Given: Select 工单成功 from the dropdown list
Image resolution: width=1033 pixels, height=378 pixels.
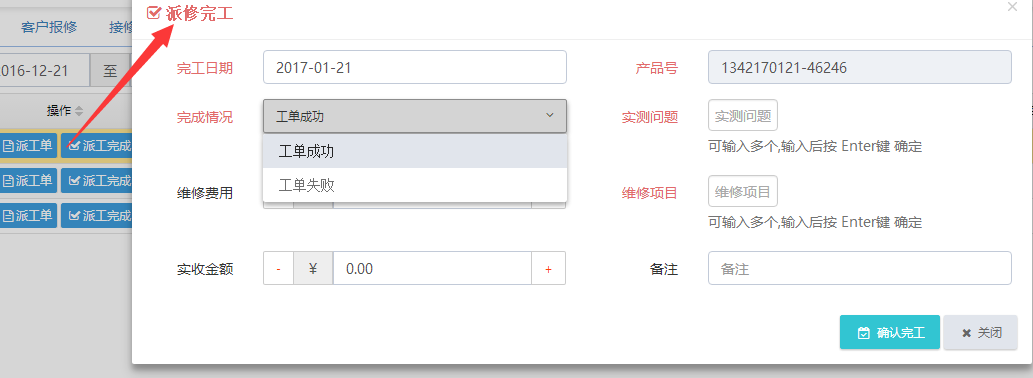Looking at the screenshot, I should click(415, 151).
